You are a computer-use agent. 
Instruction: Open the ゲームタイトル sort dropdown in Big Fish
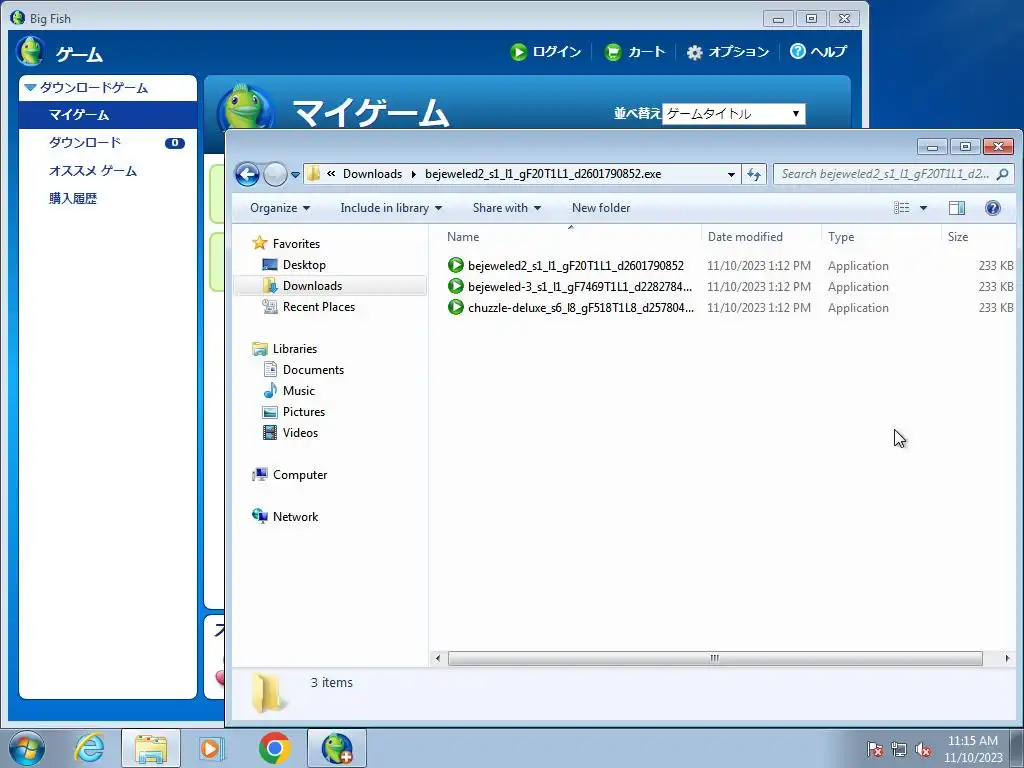(733, 114)
